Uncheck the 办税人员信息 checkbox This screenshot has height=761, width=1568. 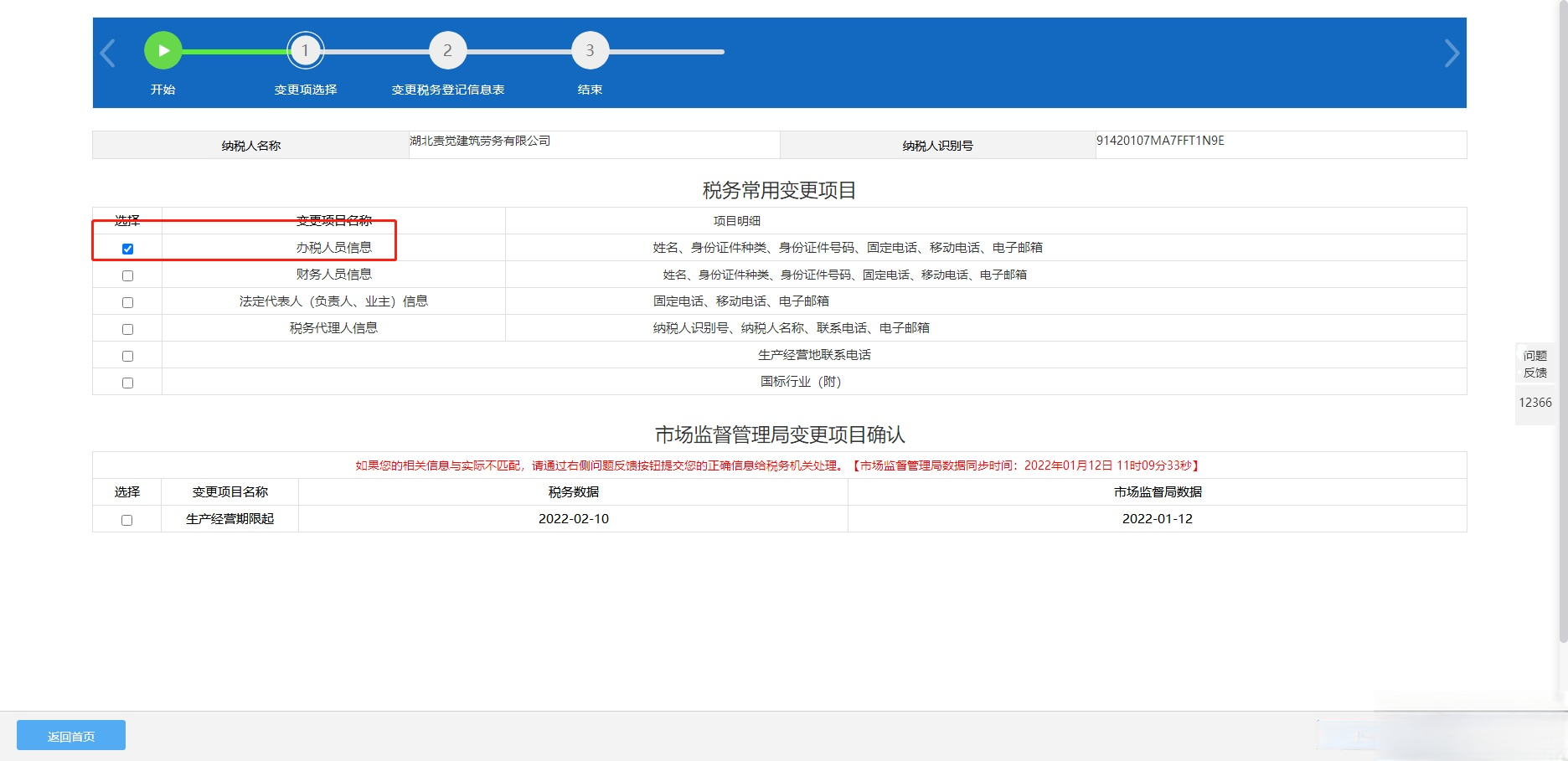pyautogui.click(x=127, y=249)
